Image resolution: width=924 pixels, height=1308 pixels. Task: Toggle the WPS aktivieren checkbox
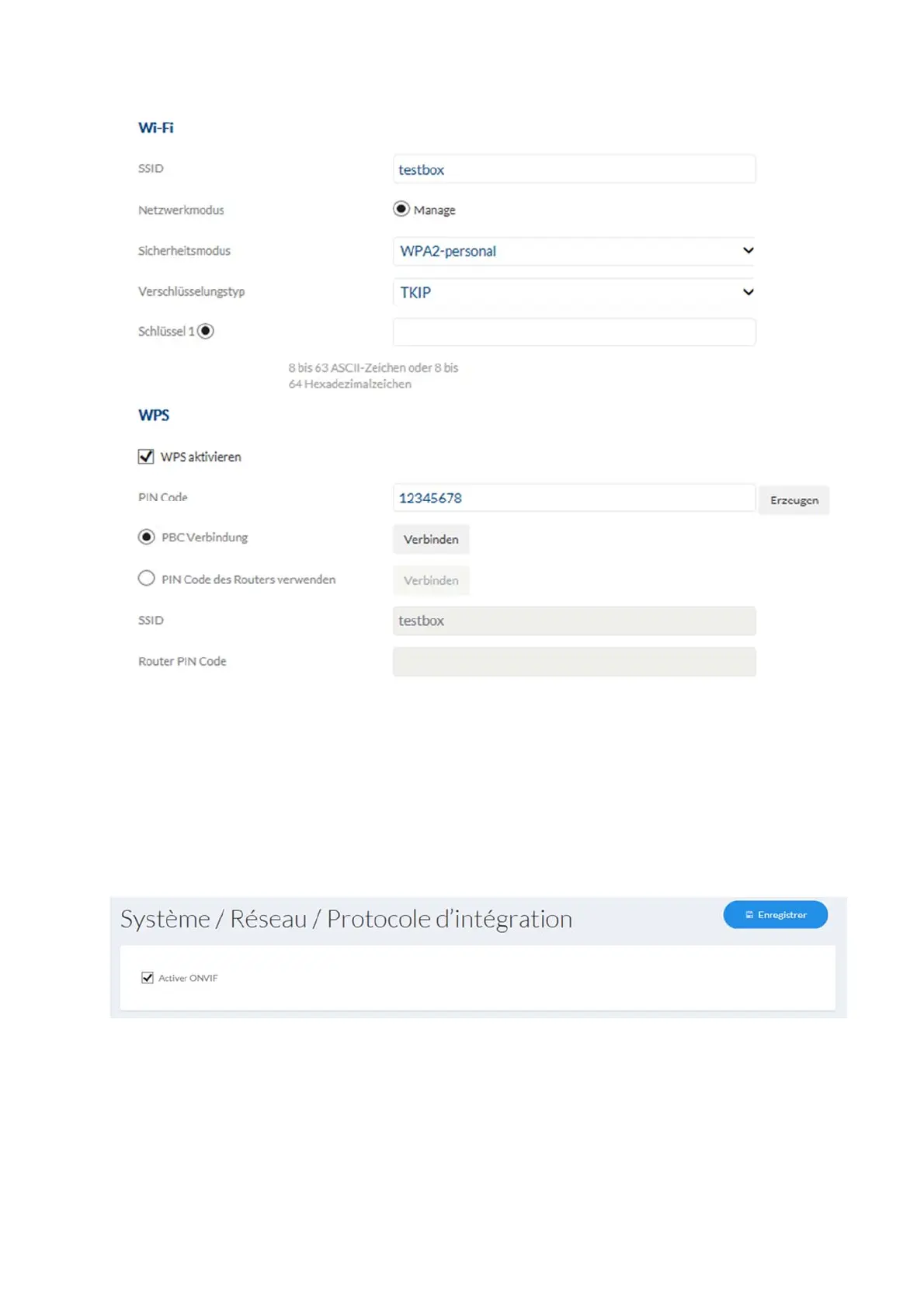(x=146, y=457)
